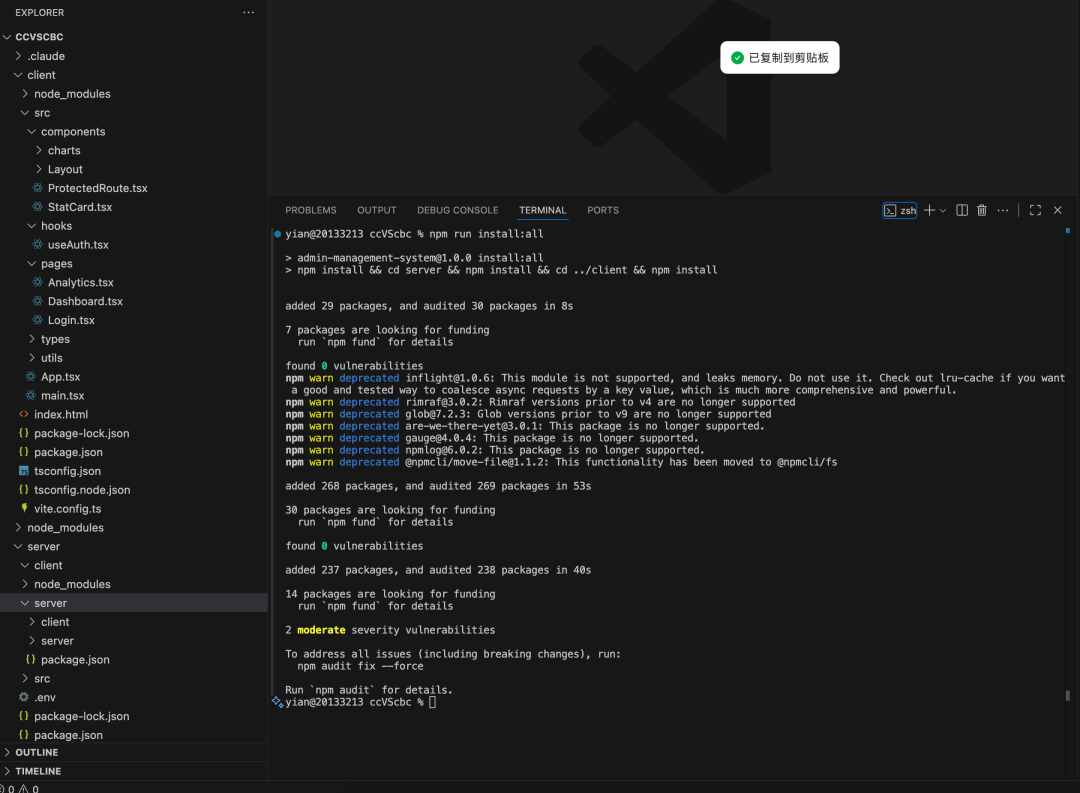The image size is (1080, 793).
Task: Click the 'moderate' severity word
Action: (x=321, y=630)
